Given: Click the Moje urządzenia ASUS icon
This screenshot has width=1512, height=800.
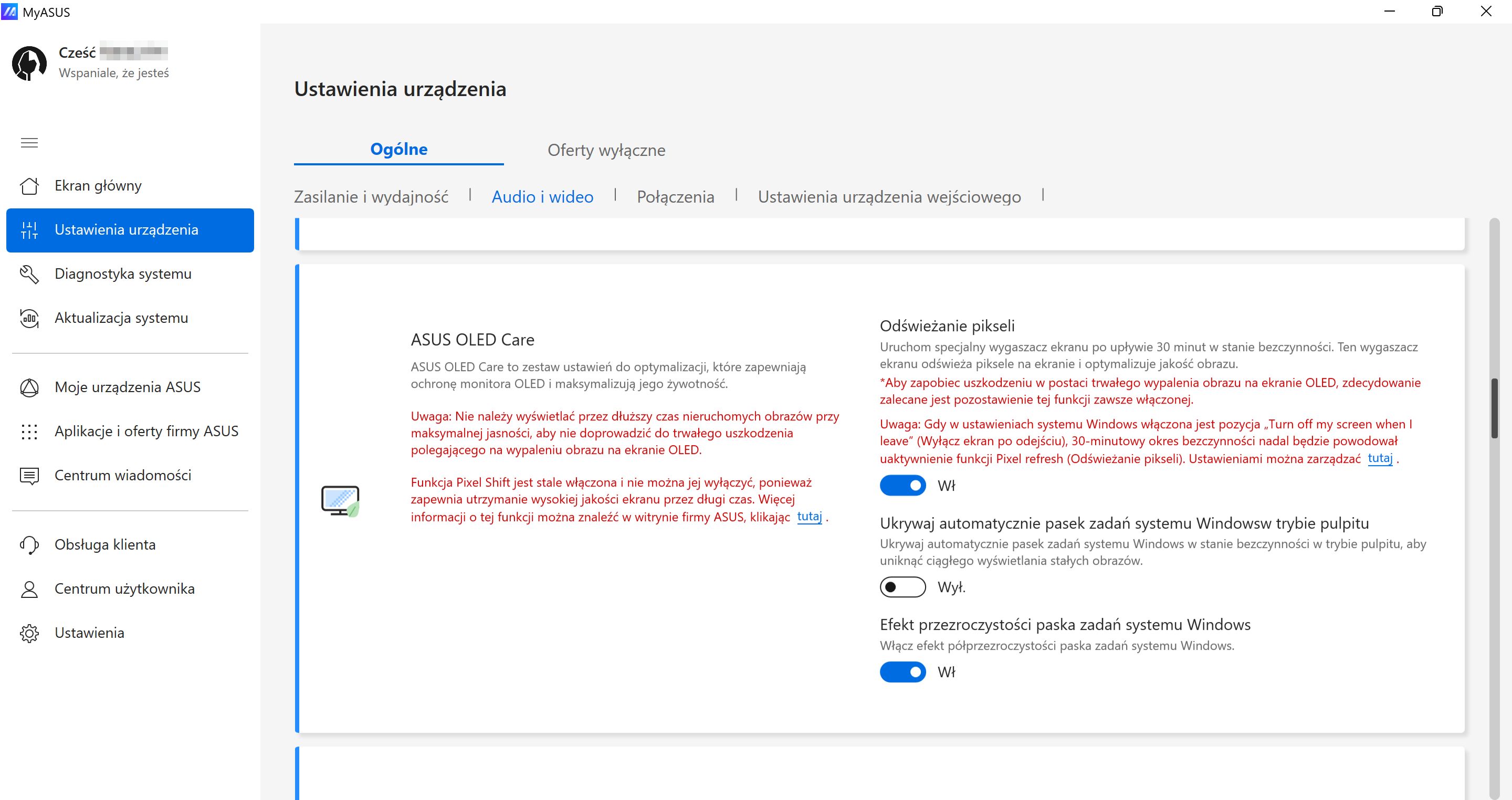Looking at the screenshot, I should [29, 387].
